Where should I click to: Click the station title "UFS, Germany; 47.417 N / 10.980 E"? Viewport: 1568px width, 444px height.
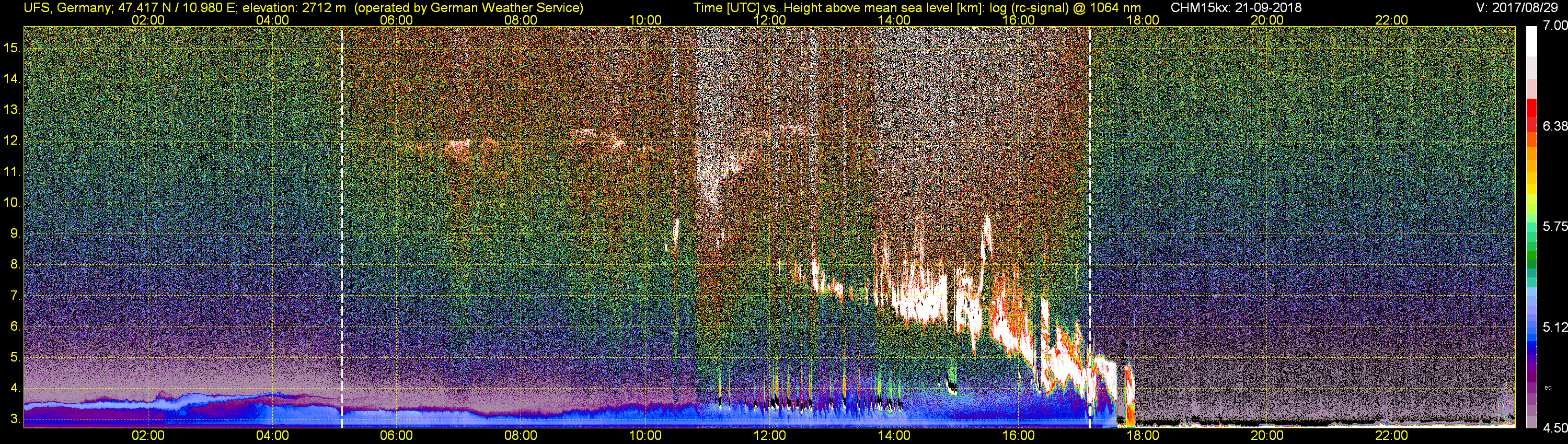tap(131, 8)
